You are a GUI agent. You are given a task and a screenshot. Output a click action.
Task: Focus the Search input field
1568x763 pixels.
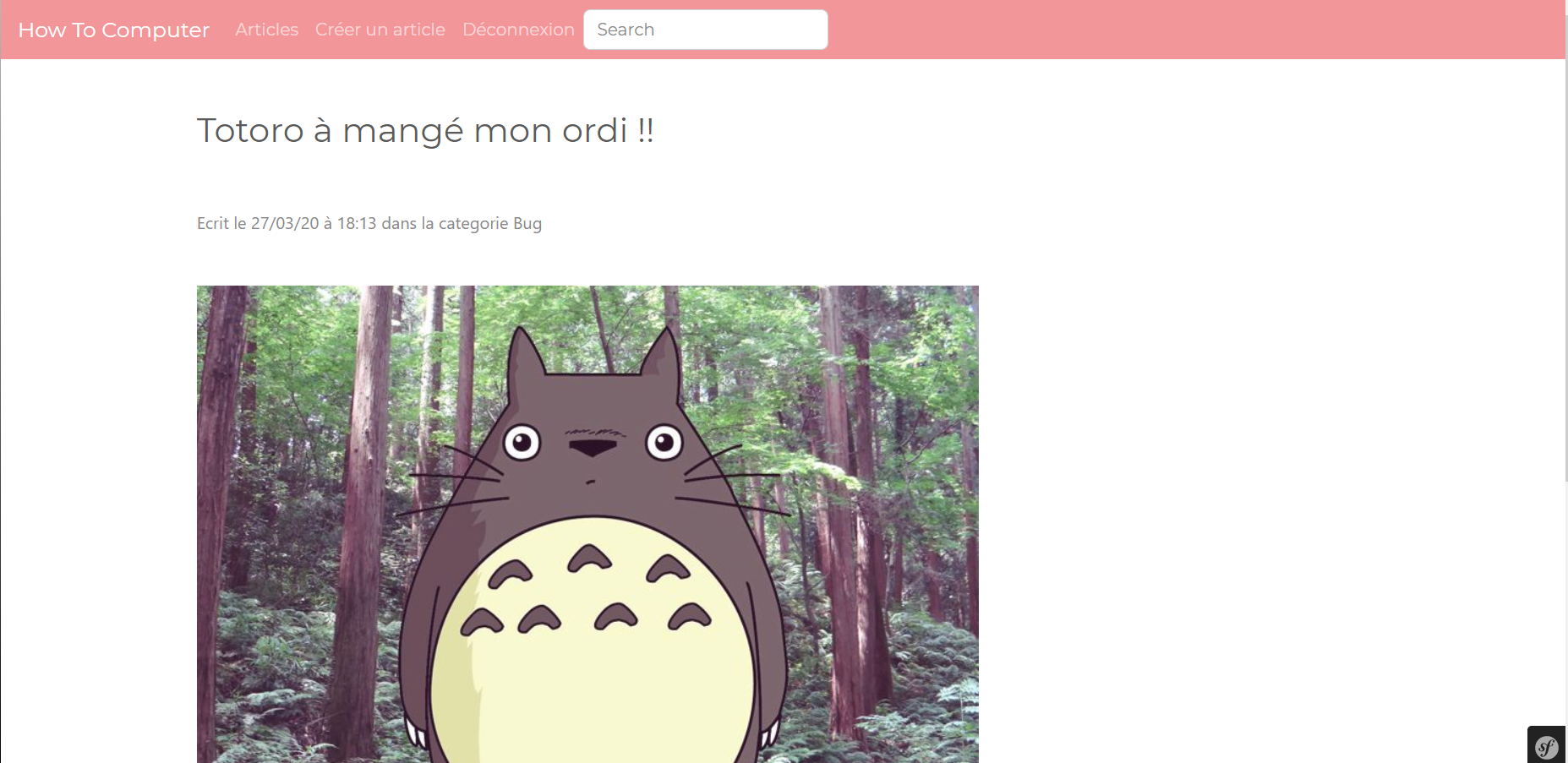pyautogui.click(x=706, y=30)
